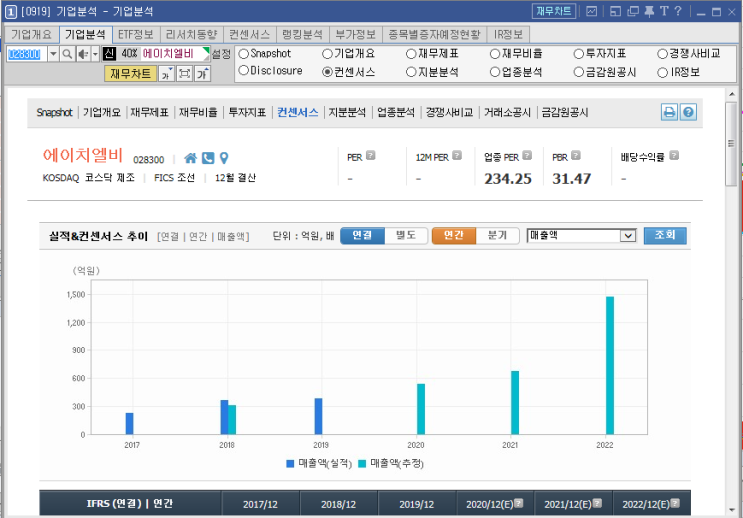Click the help mark in 2020/12(E) column header
The width and height of the screenshot is (743, 518).
(519, 503)
